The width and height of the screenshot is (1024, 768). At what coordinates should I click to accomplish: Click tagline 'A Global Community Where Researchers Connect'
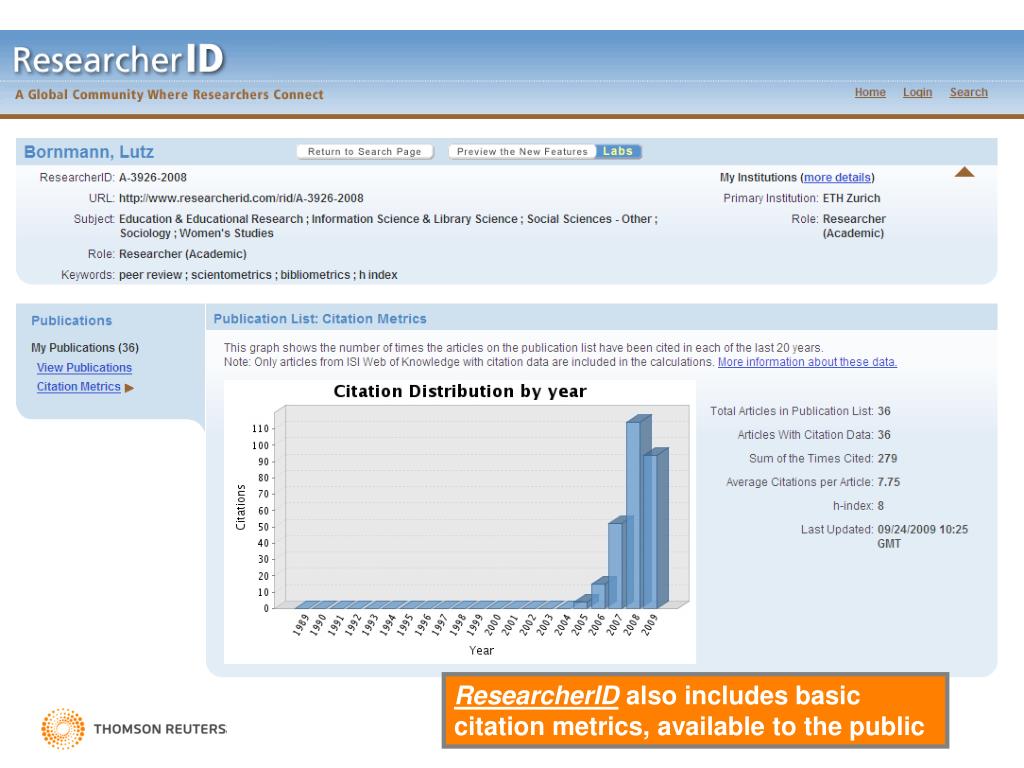[169, 95]
